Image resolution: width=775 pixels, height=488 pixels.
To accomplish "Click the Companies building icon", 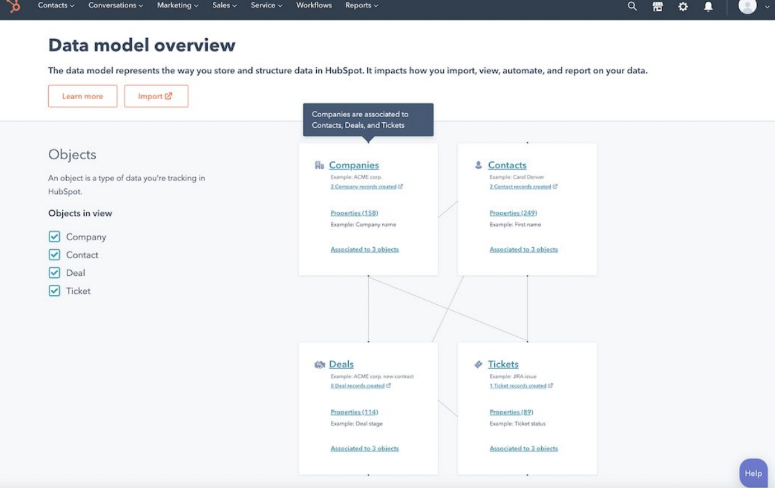I will click(319, 165).
